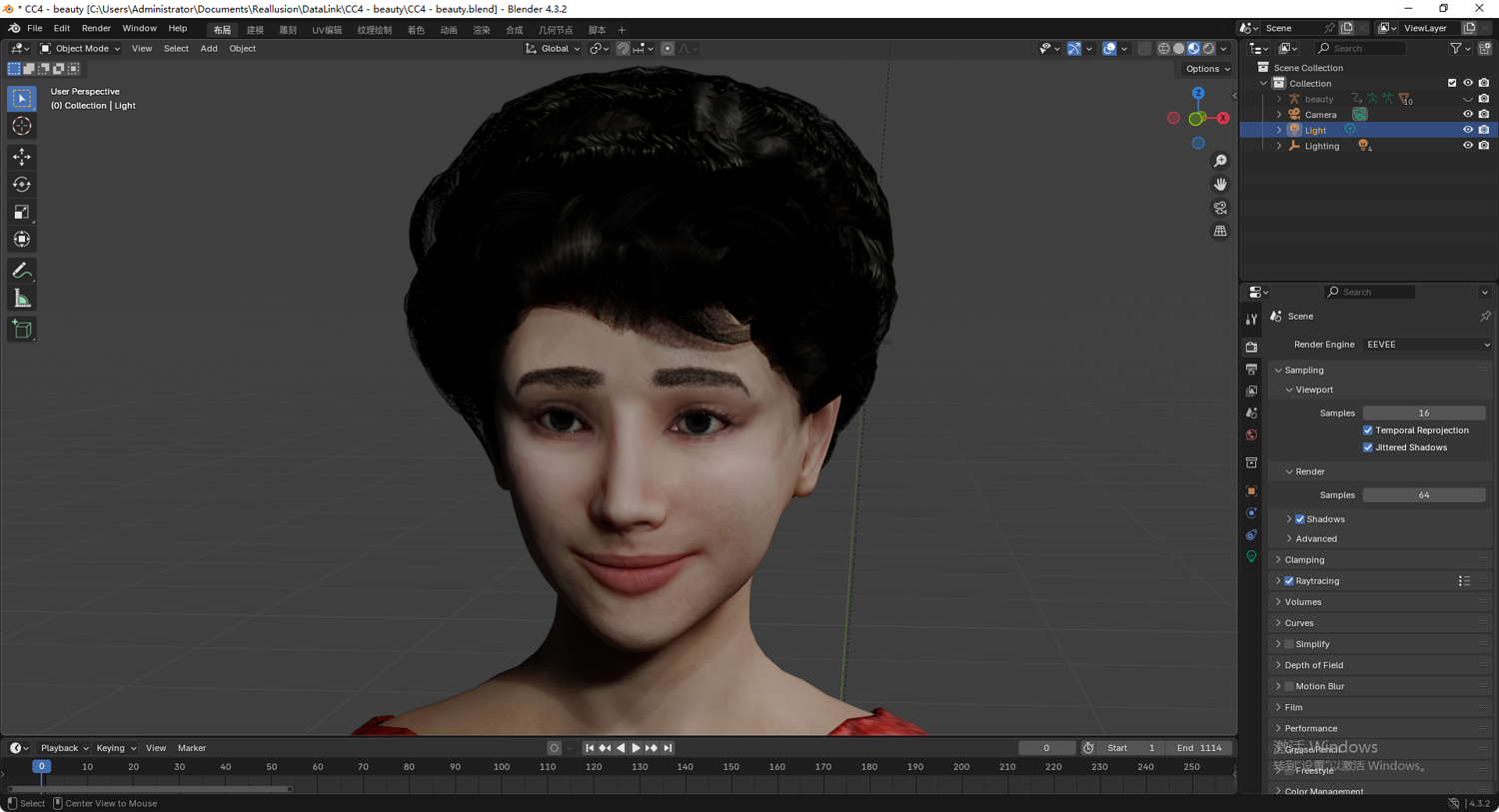Expand the Motion Blur panel

pos(1278,686)
